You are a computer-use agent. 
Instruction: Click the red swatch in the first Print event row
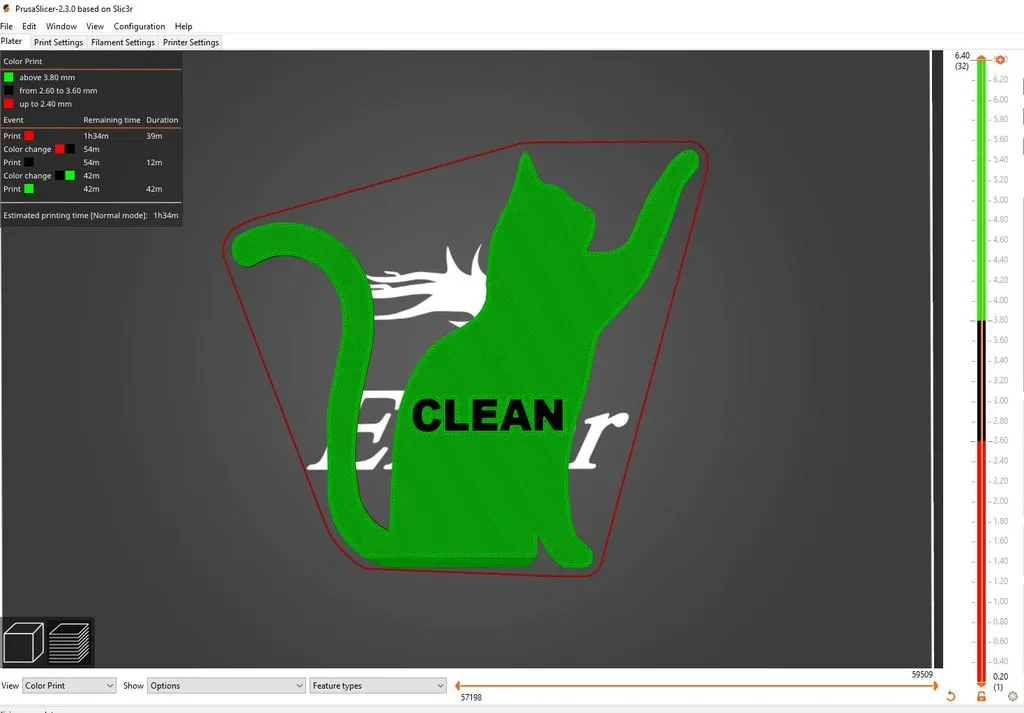(29, 136)
